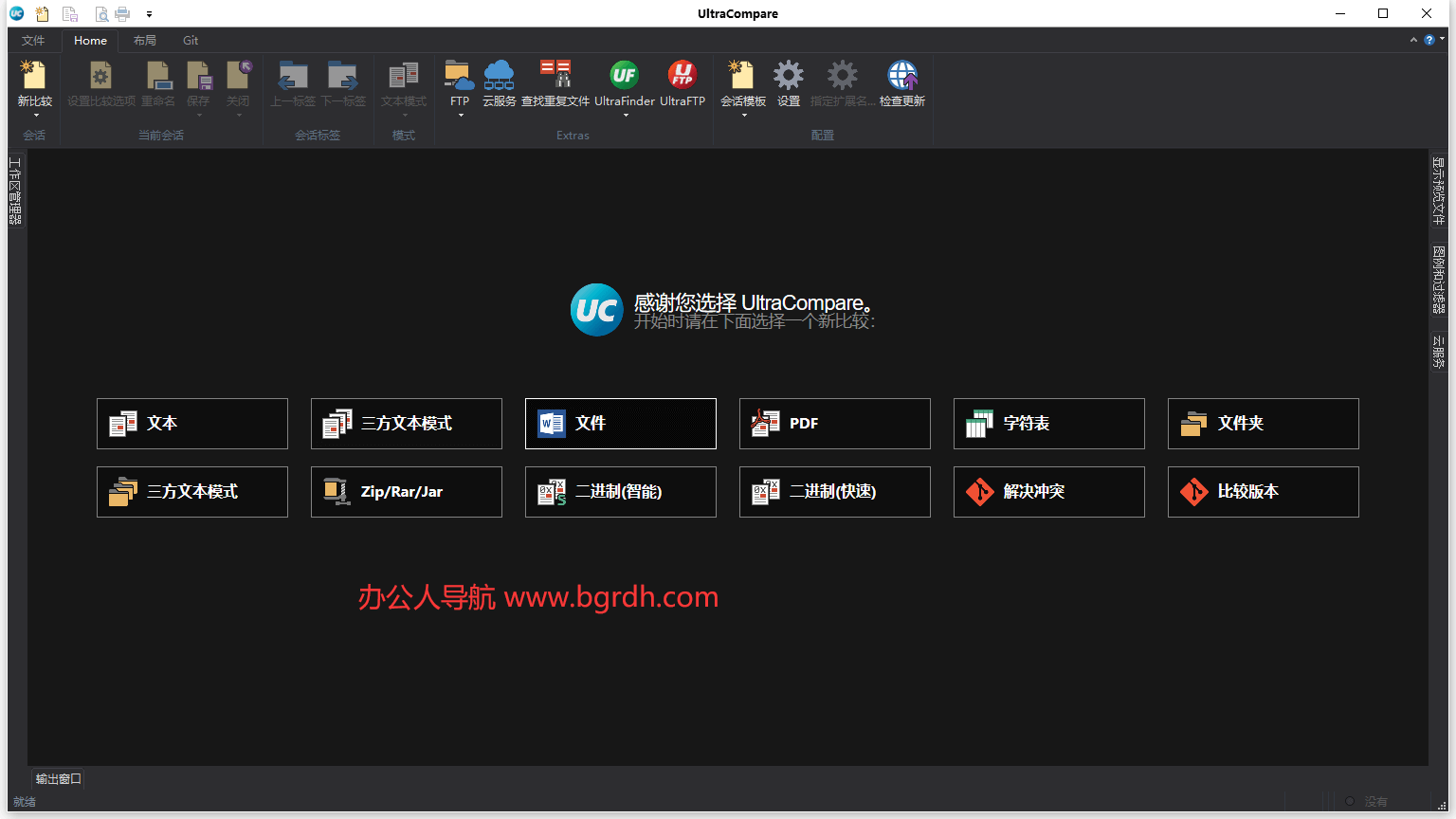1456x819 pixels.
Task: Start a 文本 text comparison
Action: click(x=192, y=424)
